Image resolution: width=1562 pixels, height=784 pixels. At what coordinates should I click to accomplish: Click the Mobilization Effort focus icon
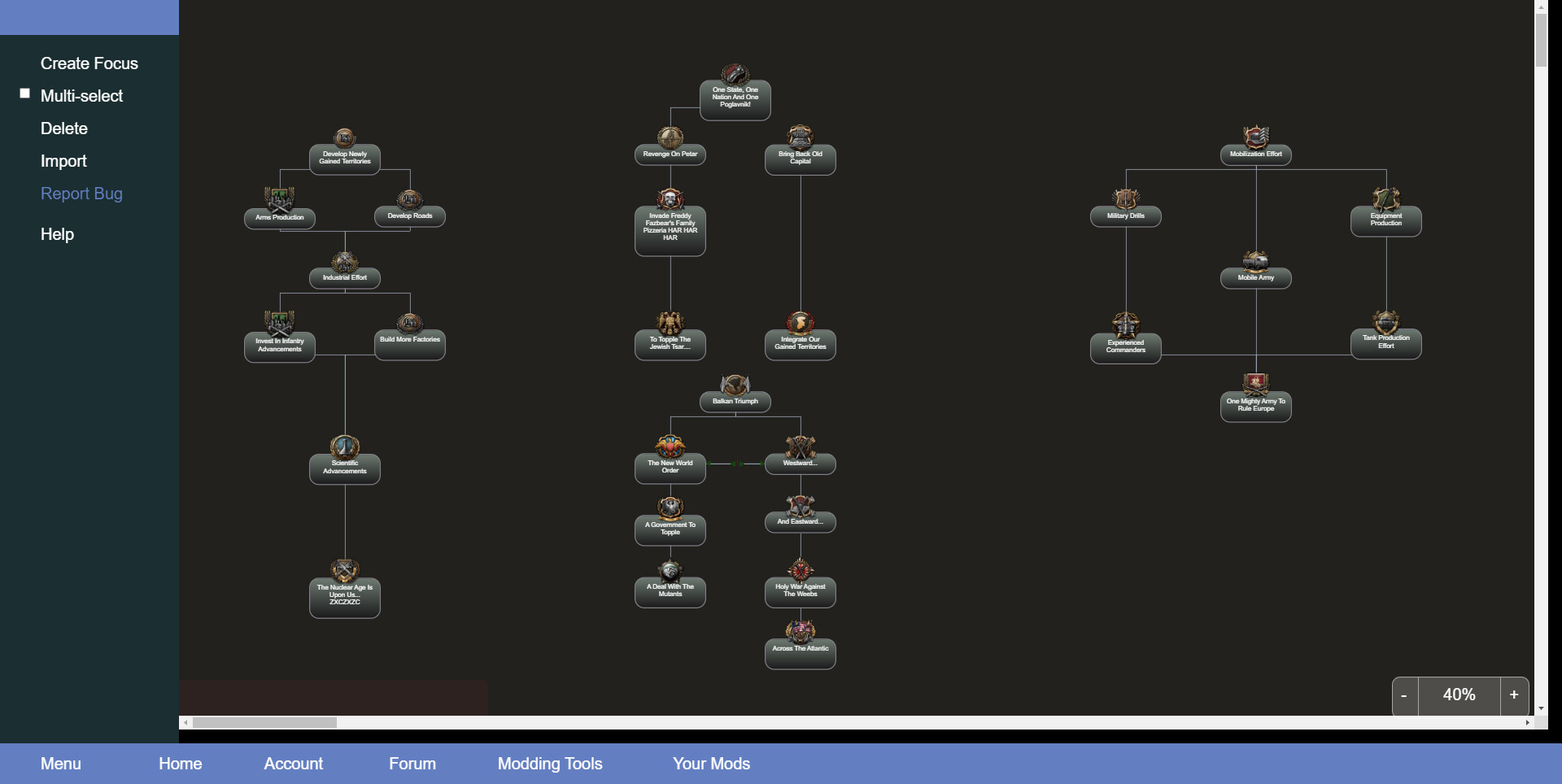point(1255,137)
